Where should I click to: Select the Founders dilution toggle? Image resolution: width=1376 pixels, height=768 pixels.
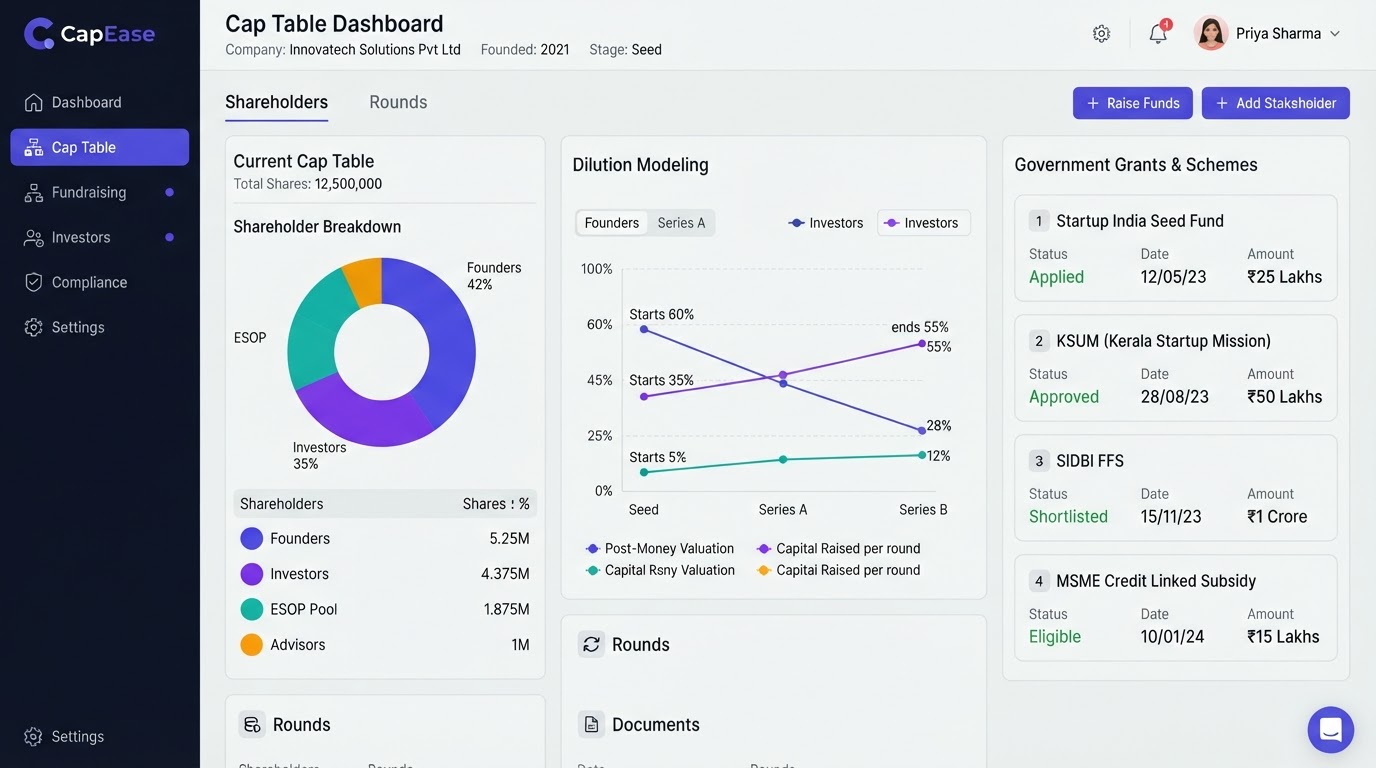point(612,223)
